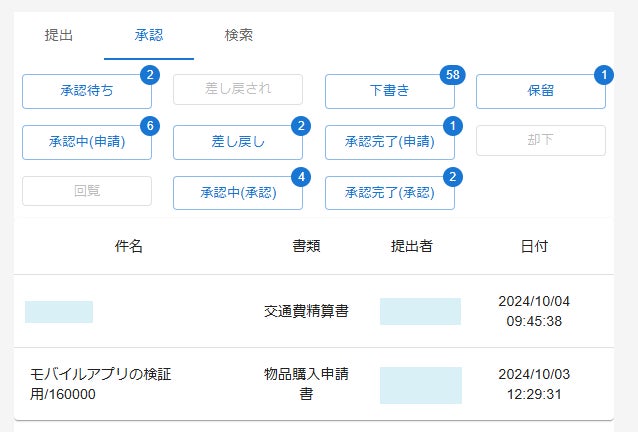
Task: Sort by the 件名 column header
Action: pyautogui.click(x=129, y=246)
